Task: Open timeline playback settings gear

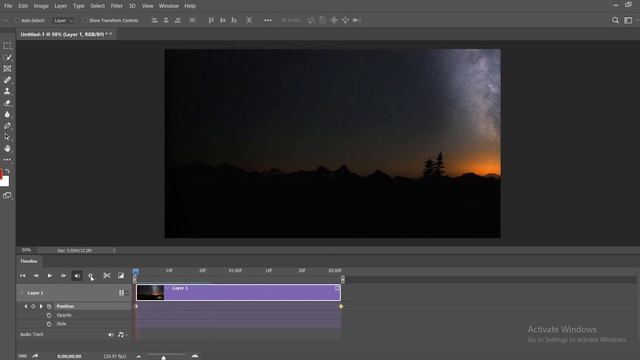Action: [x=91, y=276]
